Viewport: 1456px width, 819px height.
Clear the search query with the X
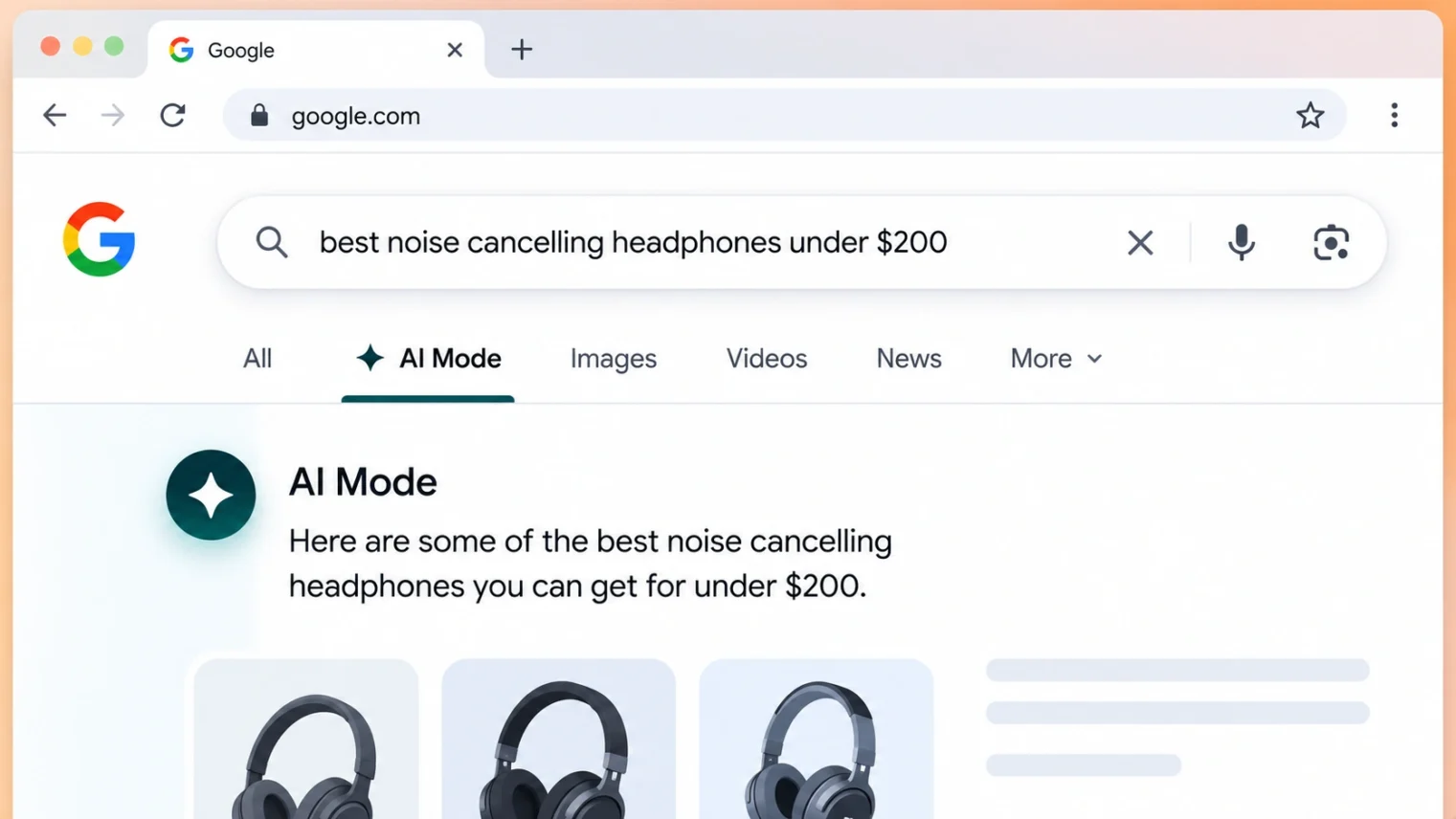(1140, 242)
